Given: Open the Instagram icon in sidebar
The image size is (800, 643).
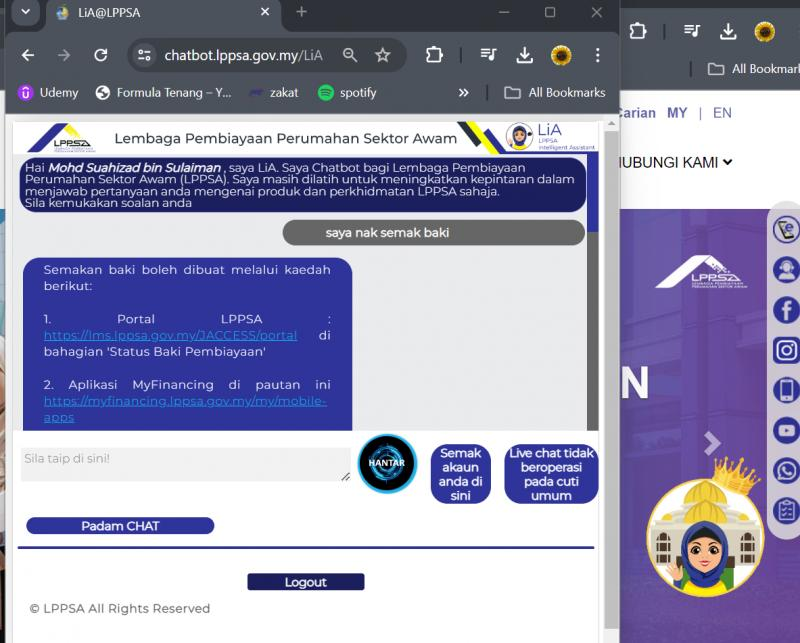Looking at the screenshot, I should click(786, 350).
